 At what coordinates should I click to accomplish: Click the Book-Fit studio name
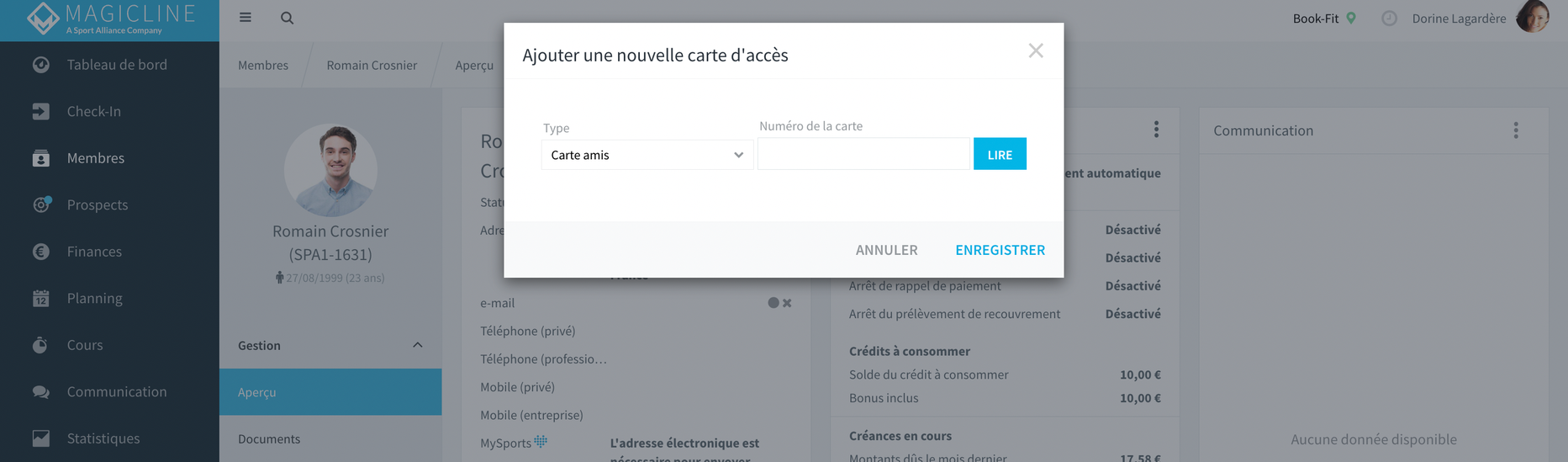1316,19
